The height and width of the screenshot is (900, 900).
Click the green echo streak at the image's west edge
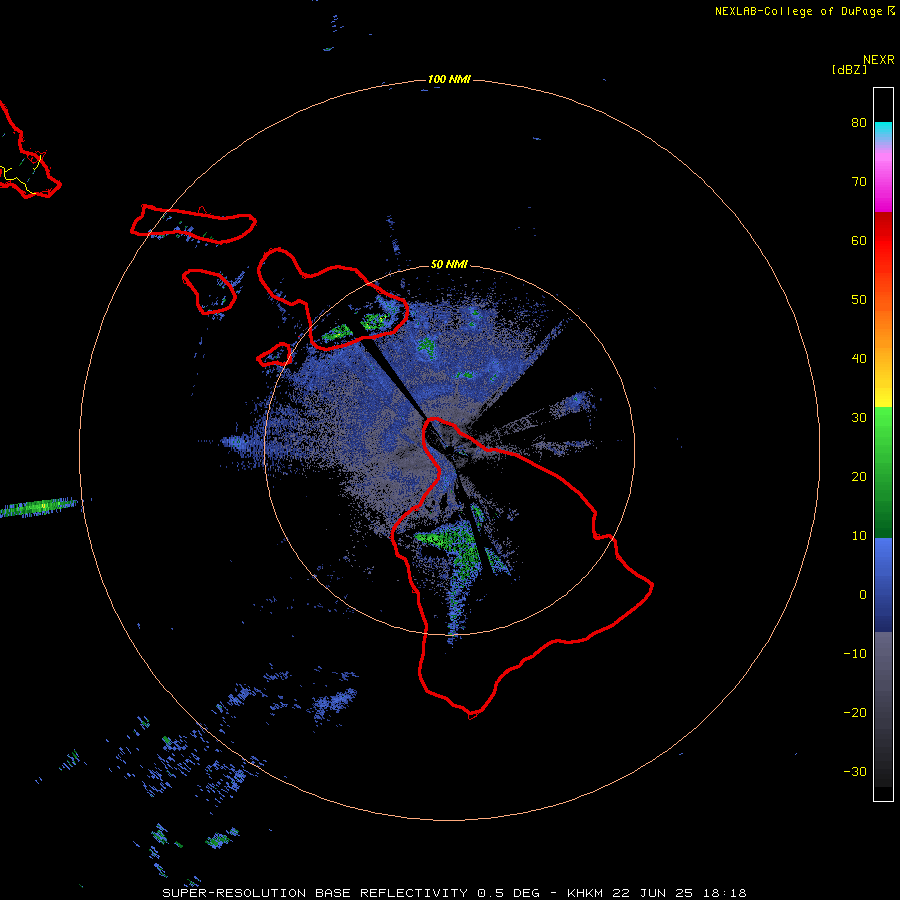click(x=39, y=507)
